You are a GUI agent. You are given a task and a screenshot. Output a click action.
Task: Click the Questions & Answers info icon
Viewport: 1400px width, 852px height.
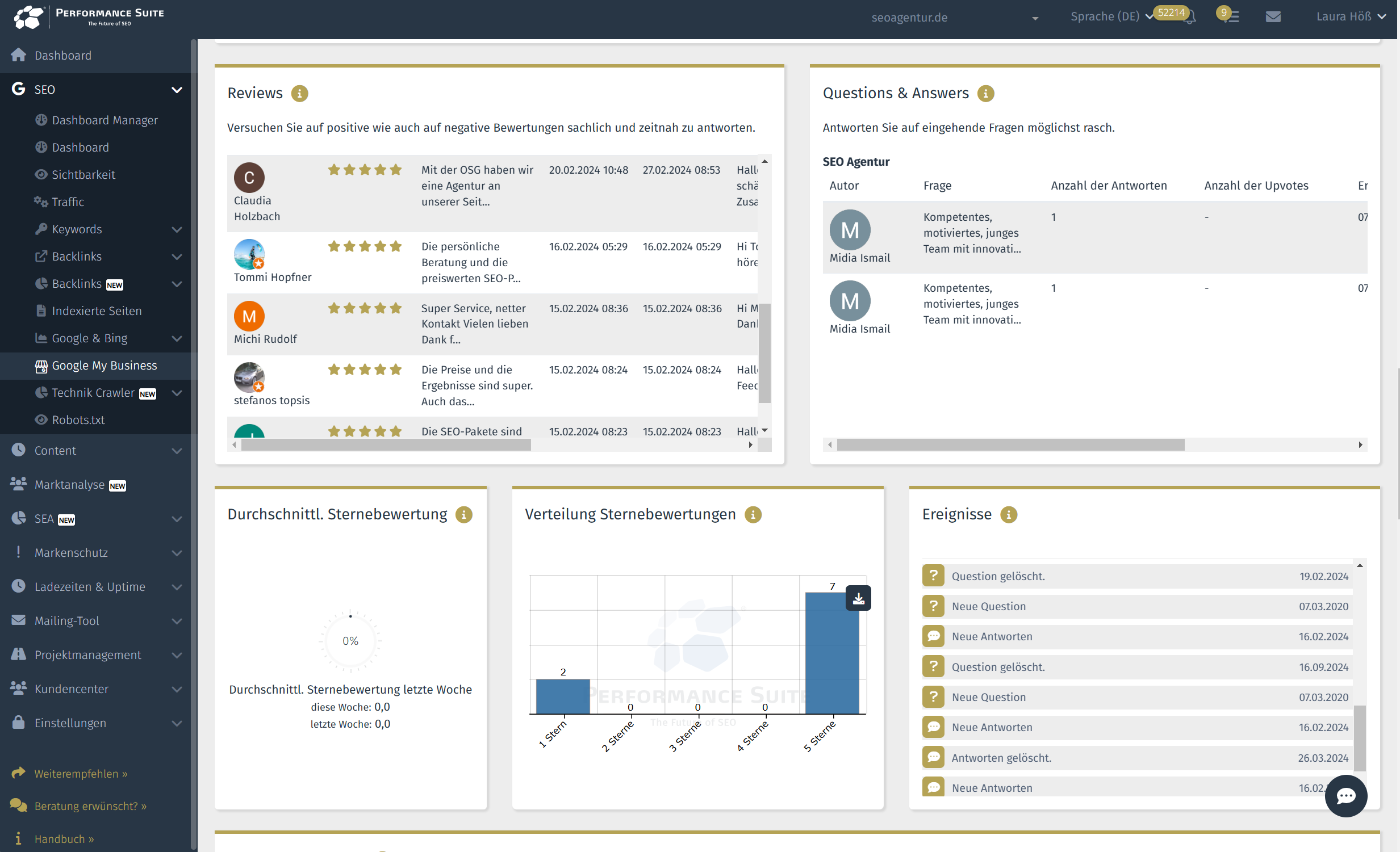coord(985,93)
